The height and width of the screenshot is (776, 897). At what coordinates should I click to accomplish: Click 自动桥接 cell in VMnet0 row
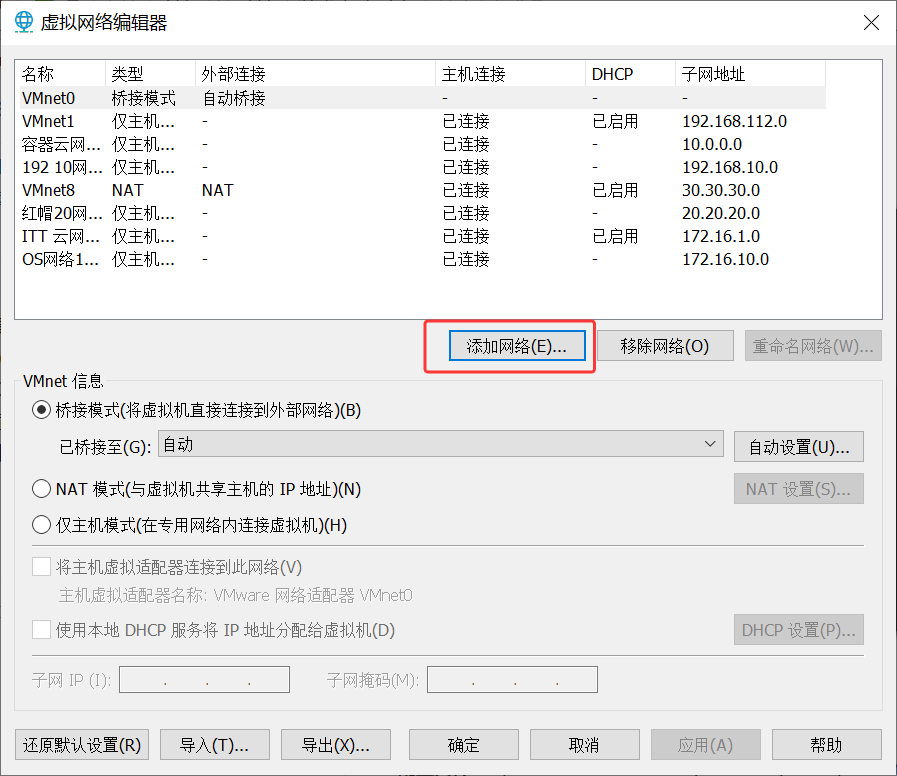click(x=234, y=98)
